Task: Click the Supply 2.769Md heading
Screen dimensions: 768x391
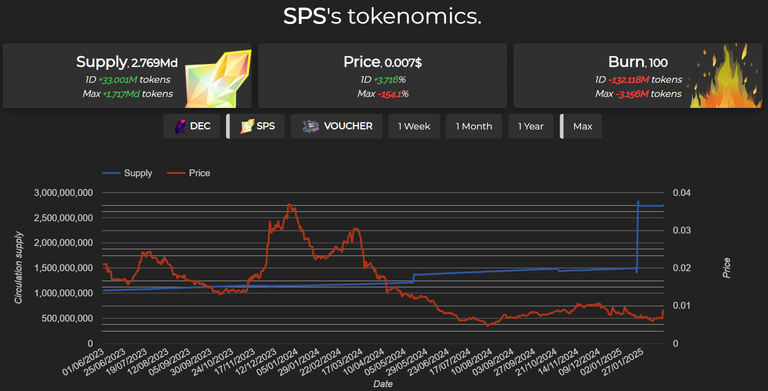Action: [127, 62]
